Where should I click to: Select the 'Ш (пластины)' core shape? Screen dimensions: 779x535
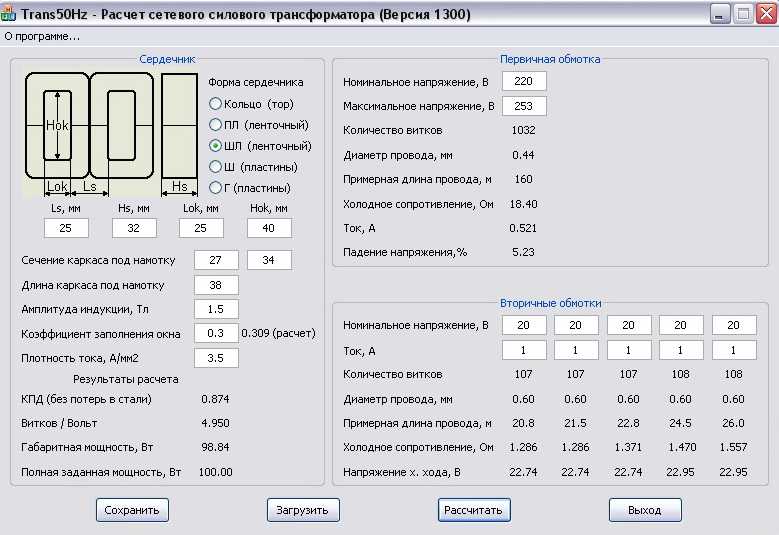pos(254,167)
